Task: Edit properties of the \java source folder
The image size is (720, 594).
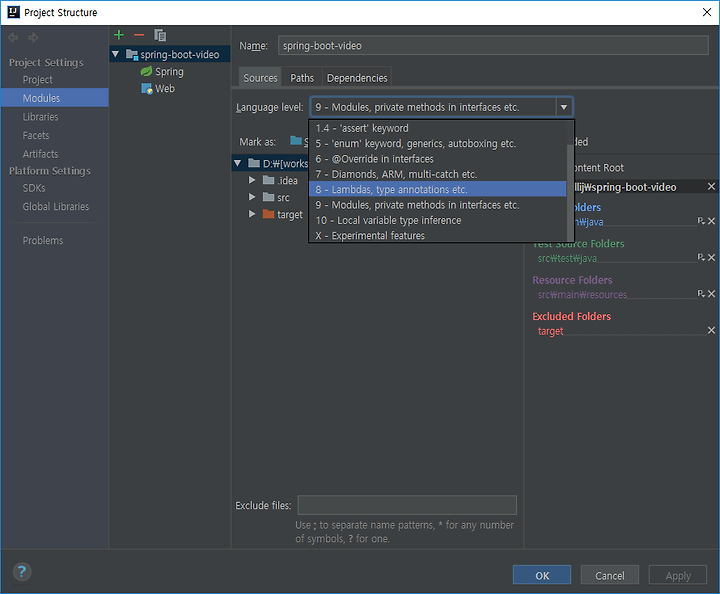Action: pyautogui.click(x=701, y=221)
